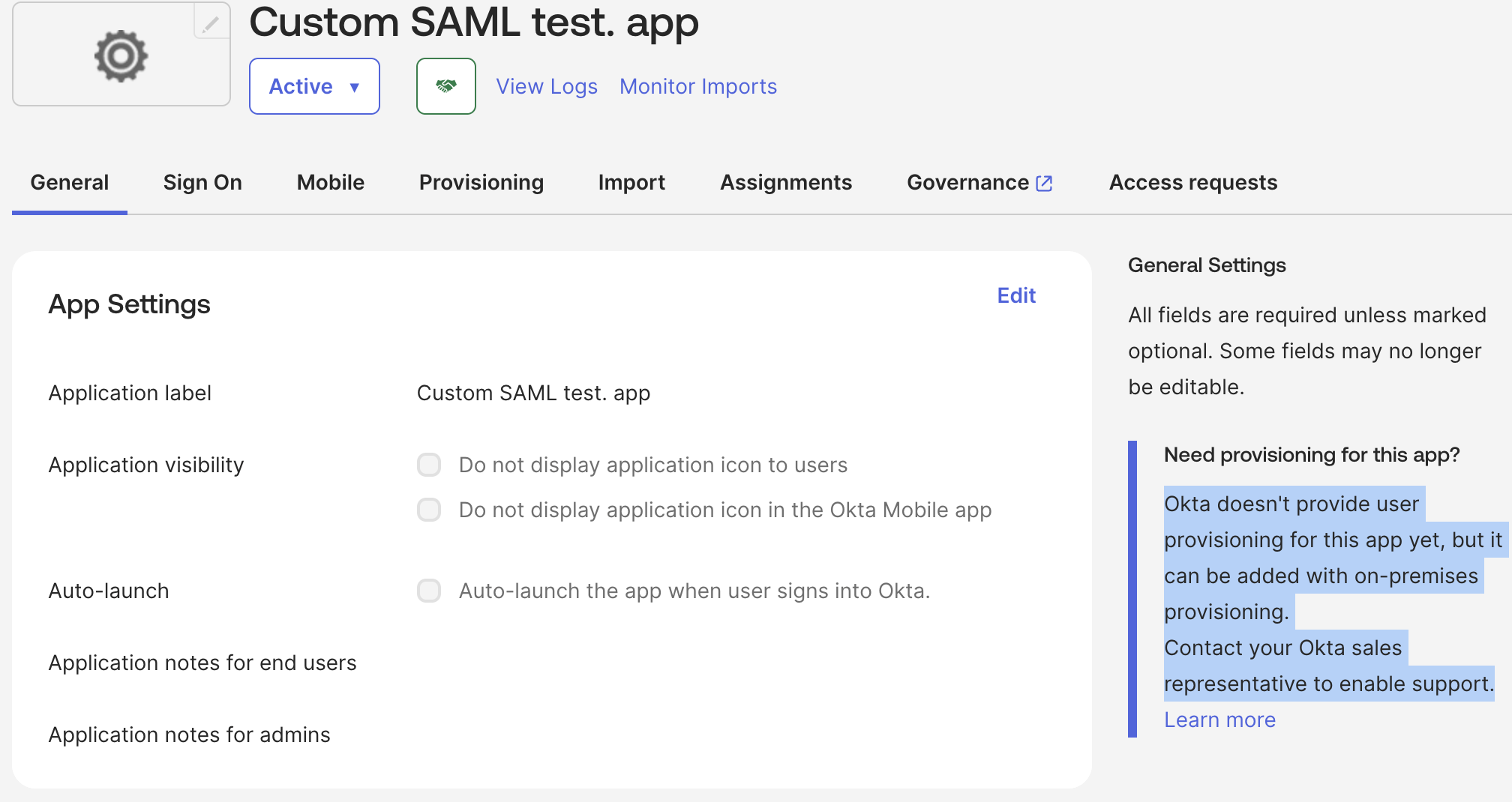The height and width of the screenshot is (802, 1512).
Task: Open the Assignments tab
Action: (x=786, y=182)
